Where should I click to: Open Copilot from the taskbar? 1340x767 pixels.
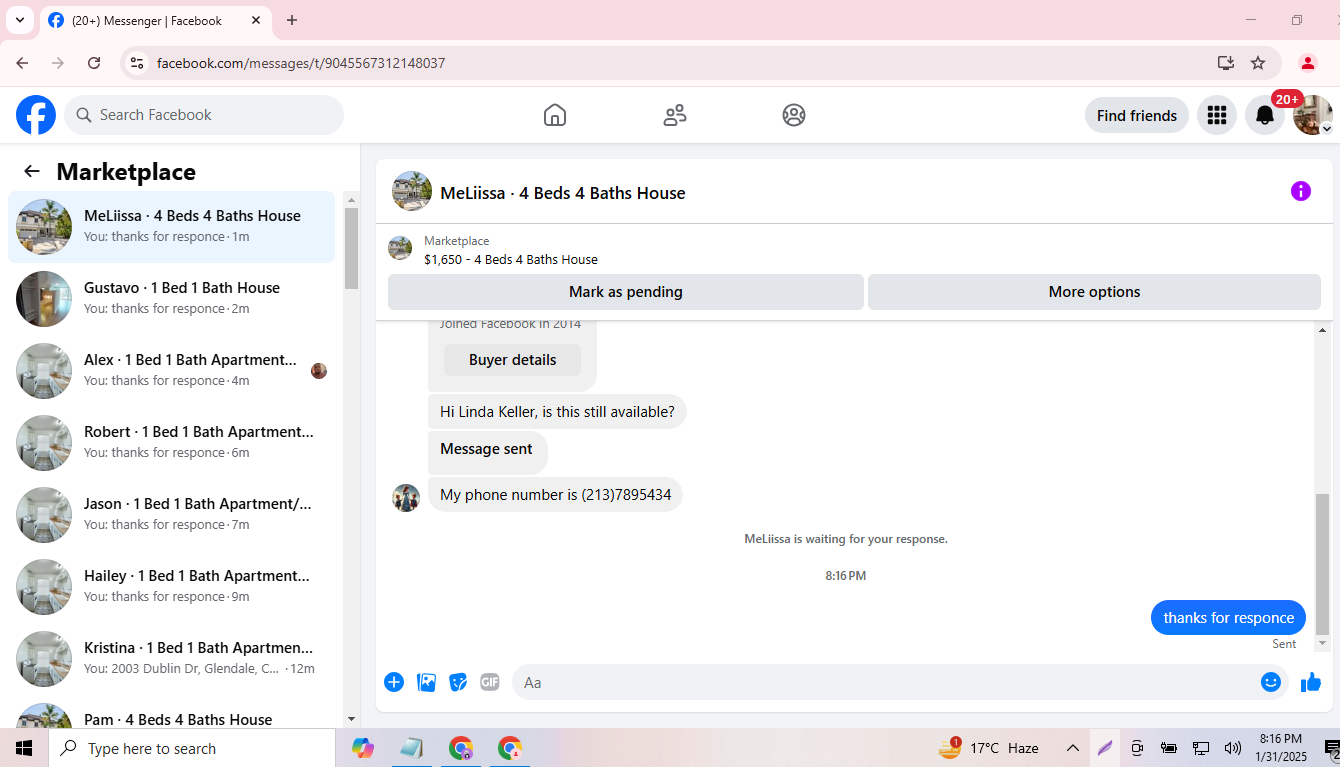[x=363, y=748]
